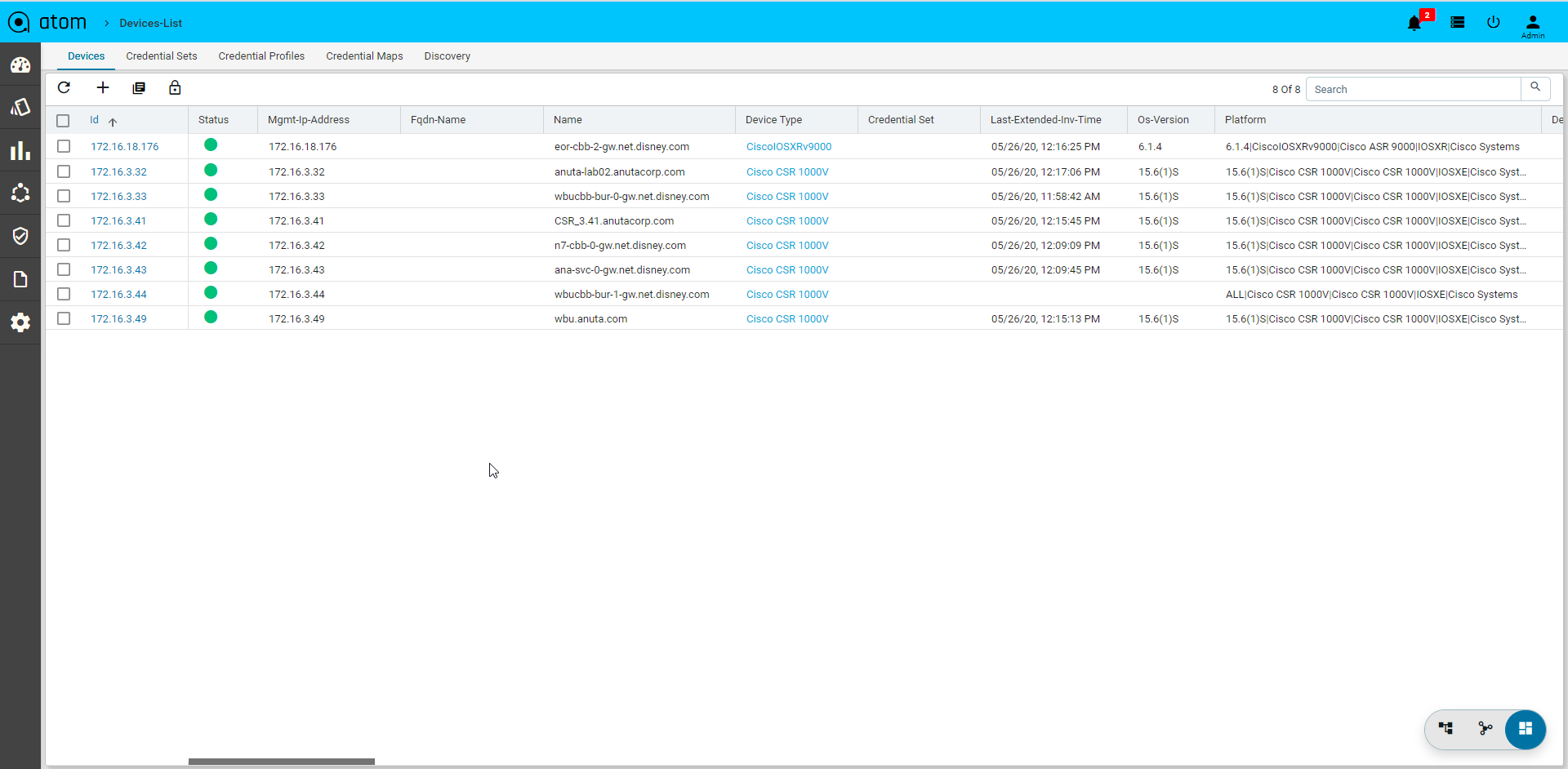Check the box for 172.16.3.44
This screenshot has width=1568, height=769.
tap(64, 294)
